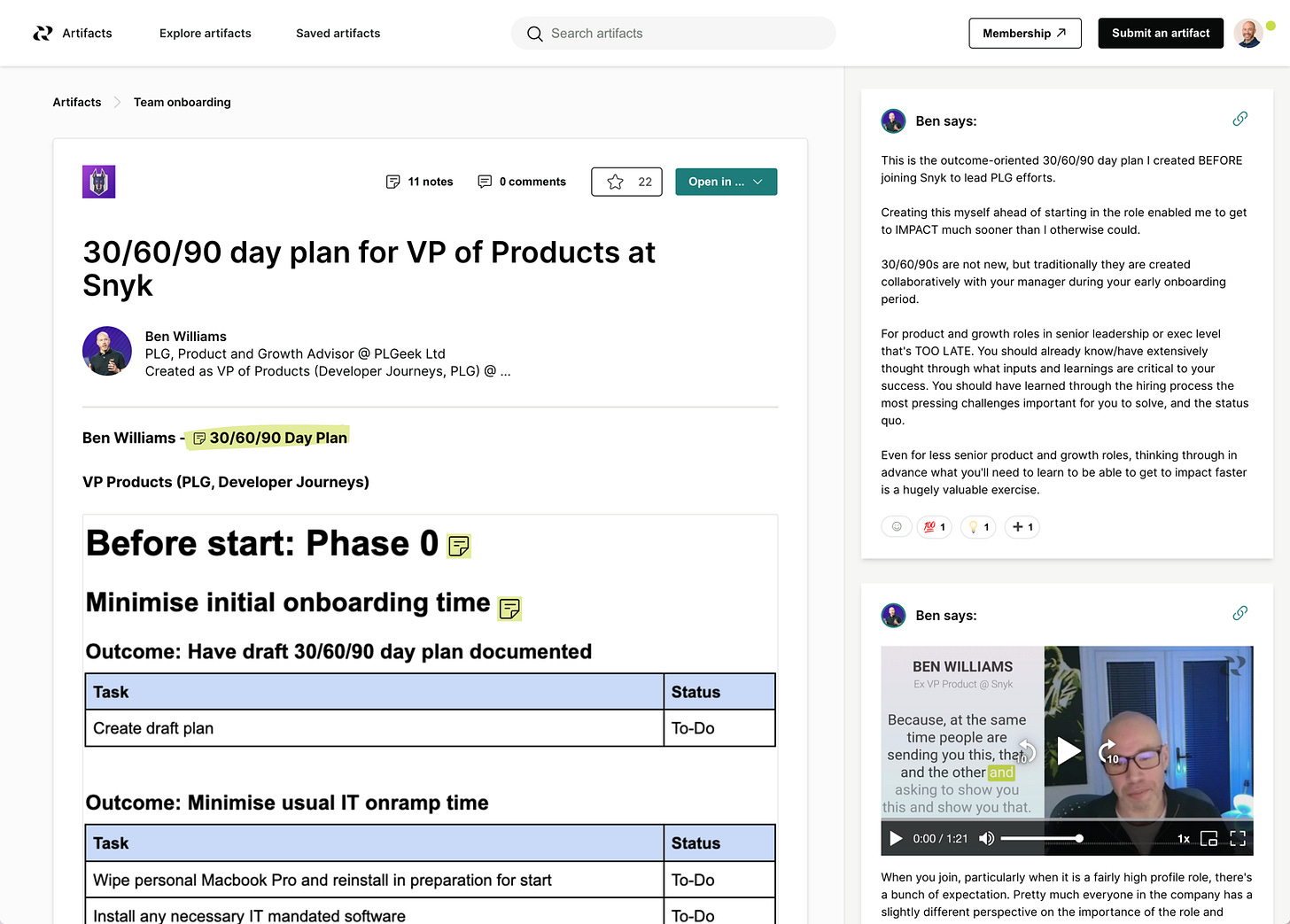Go to Artifacts breadcrumb

click(77, 102)
